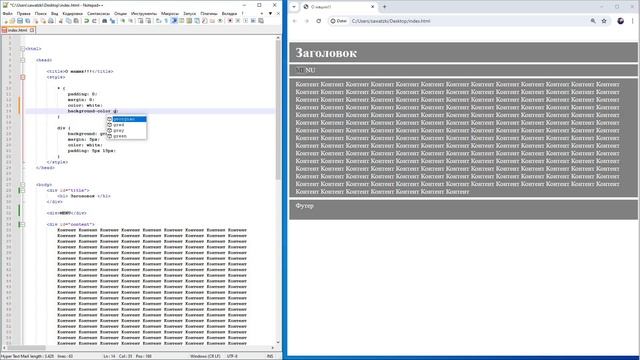The image size is (640, 360).
Task: Click the file site-info chip in address bar
Action: [x=339, y=21]
